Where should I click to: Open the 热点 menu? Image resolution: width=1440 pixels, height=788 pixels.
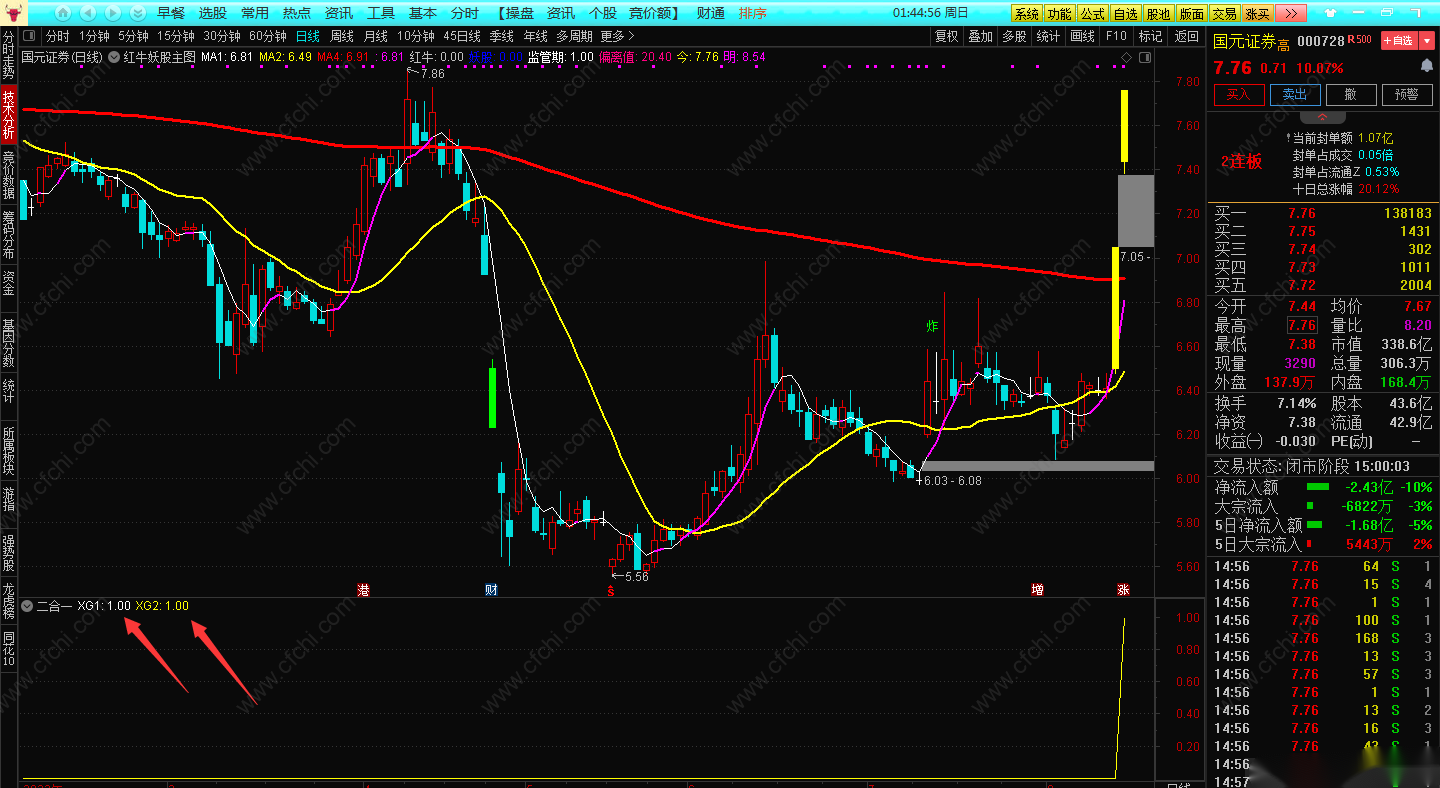297,13
